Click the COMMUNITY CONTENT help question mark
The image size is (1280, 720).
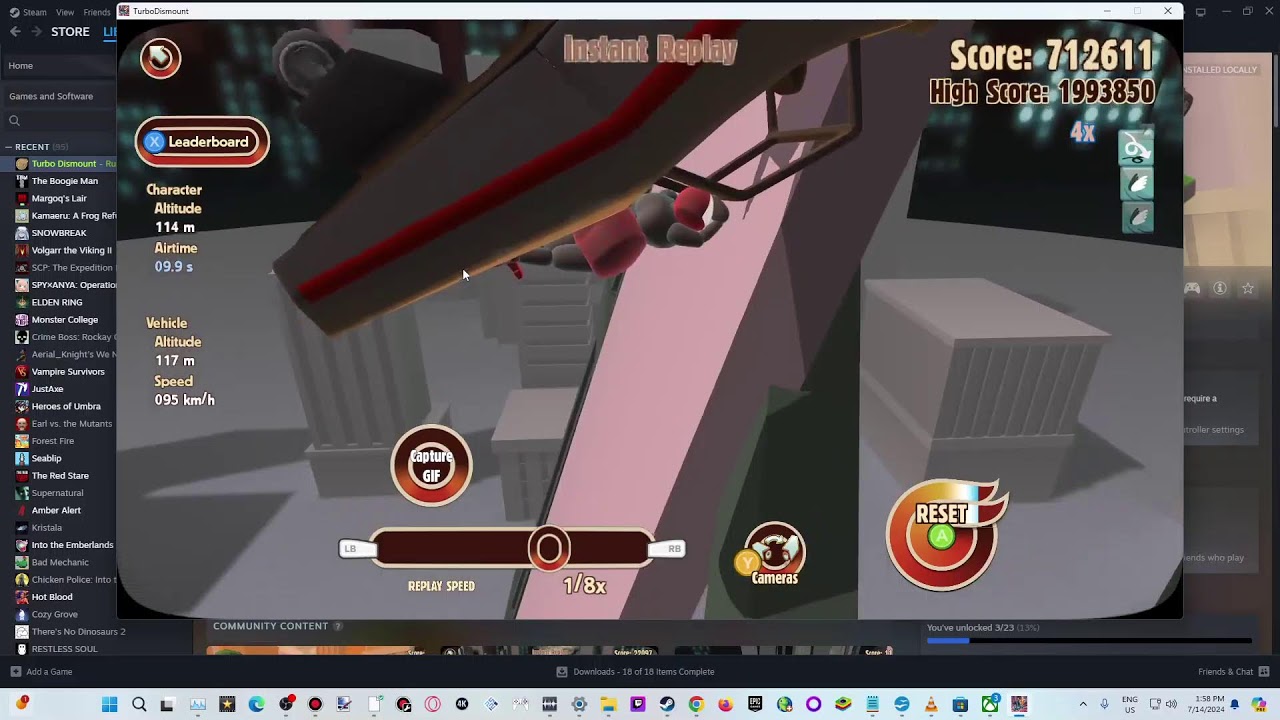[x=338, y=626]
